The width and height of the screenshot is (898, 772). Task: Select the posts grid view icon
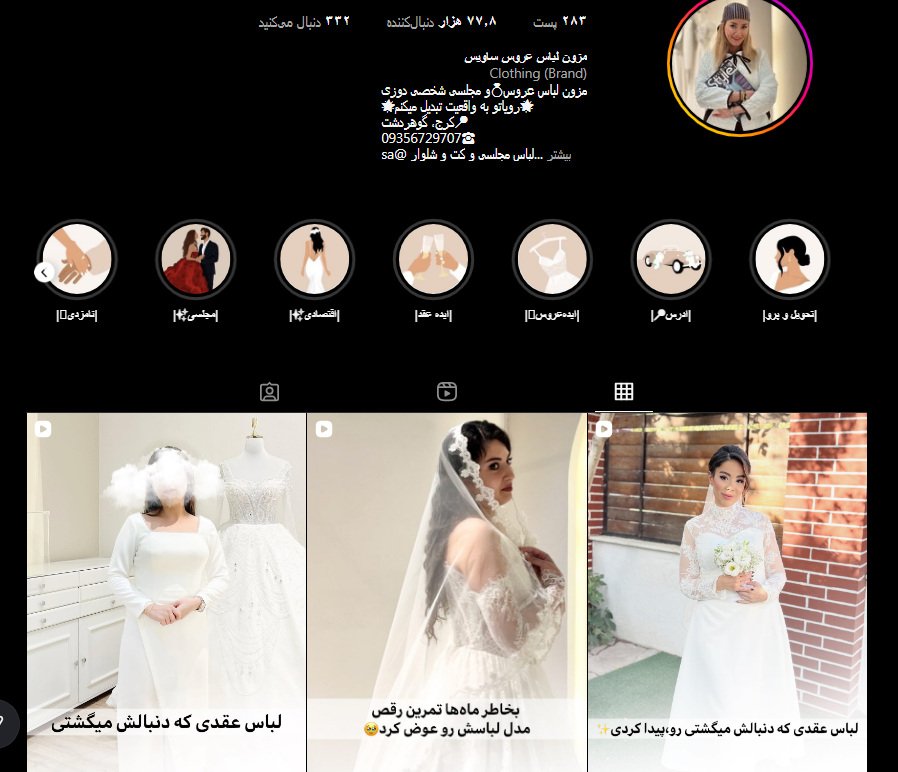[624, 391]
